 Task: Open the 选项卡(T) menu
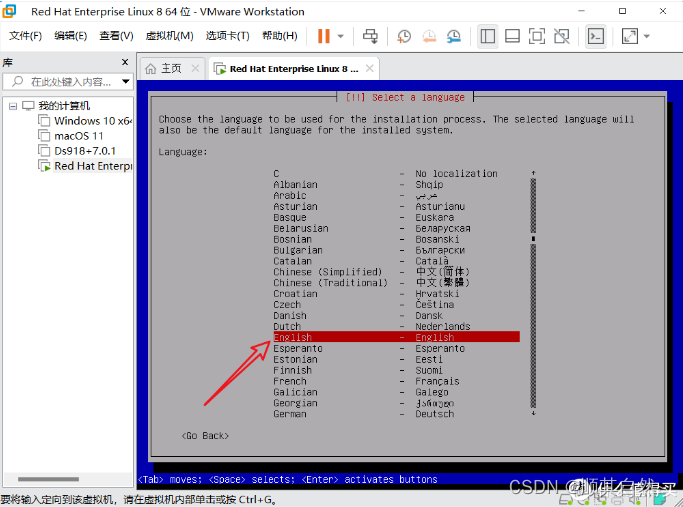pos(227,36)
